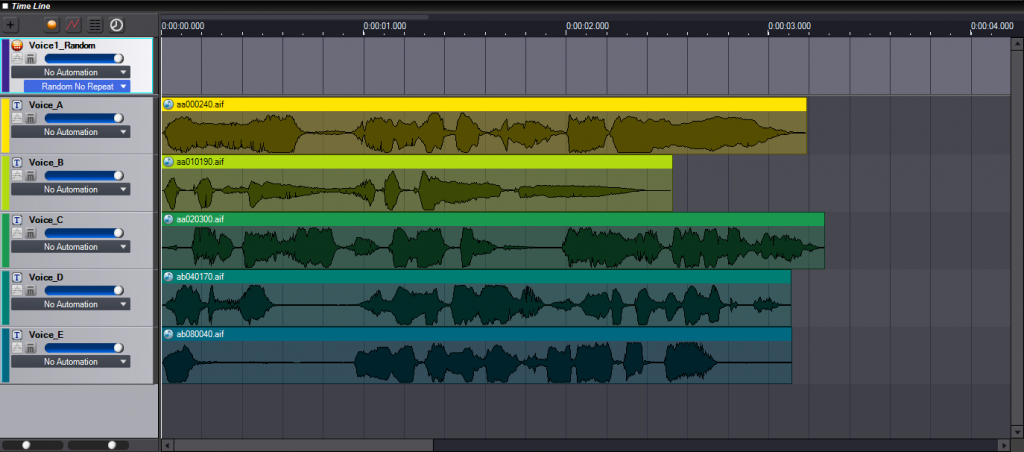Select the Voice_E track name
The width and height of the screenshot is (1024, 452).
click(x=46, y=334)
